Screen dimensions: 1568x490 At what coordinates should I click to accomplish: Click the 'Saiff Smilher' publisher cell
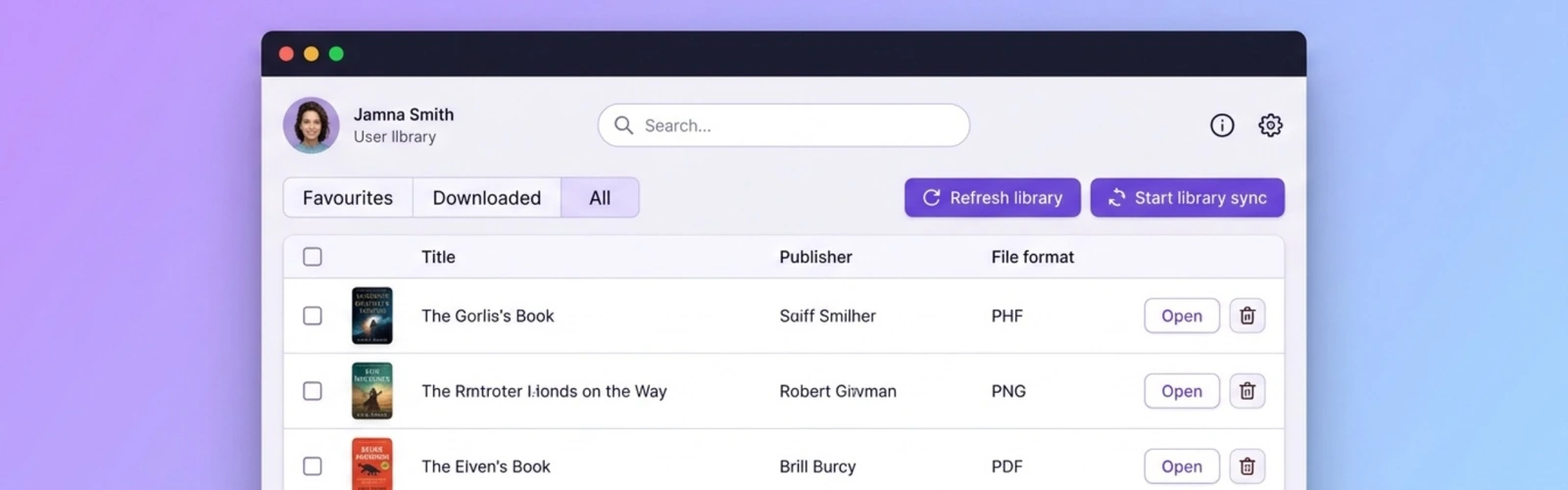coord(827,316)
